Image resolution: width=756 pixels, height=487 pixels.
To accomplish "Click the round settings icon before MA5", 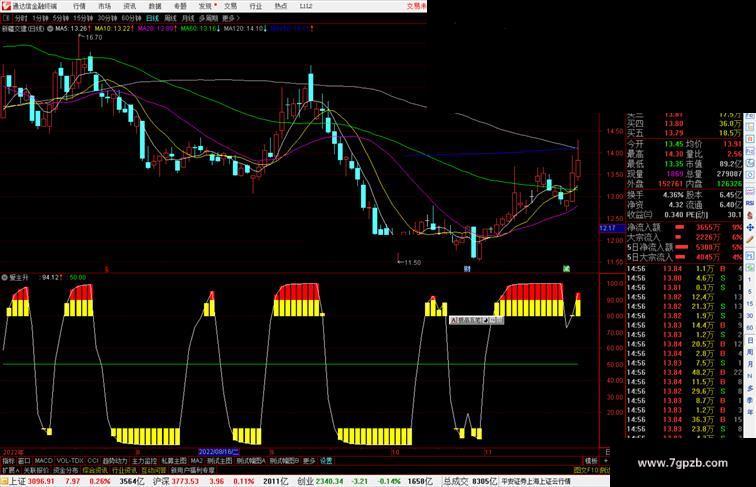I will [x=50, y=29].
